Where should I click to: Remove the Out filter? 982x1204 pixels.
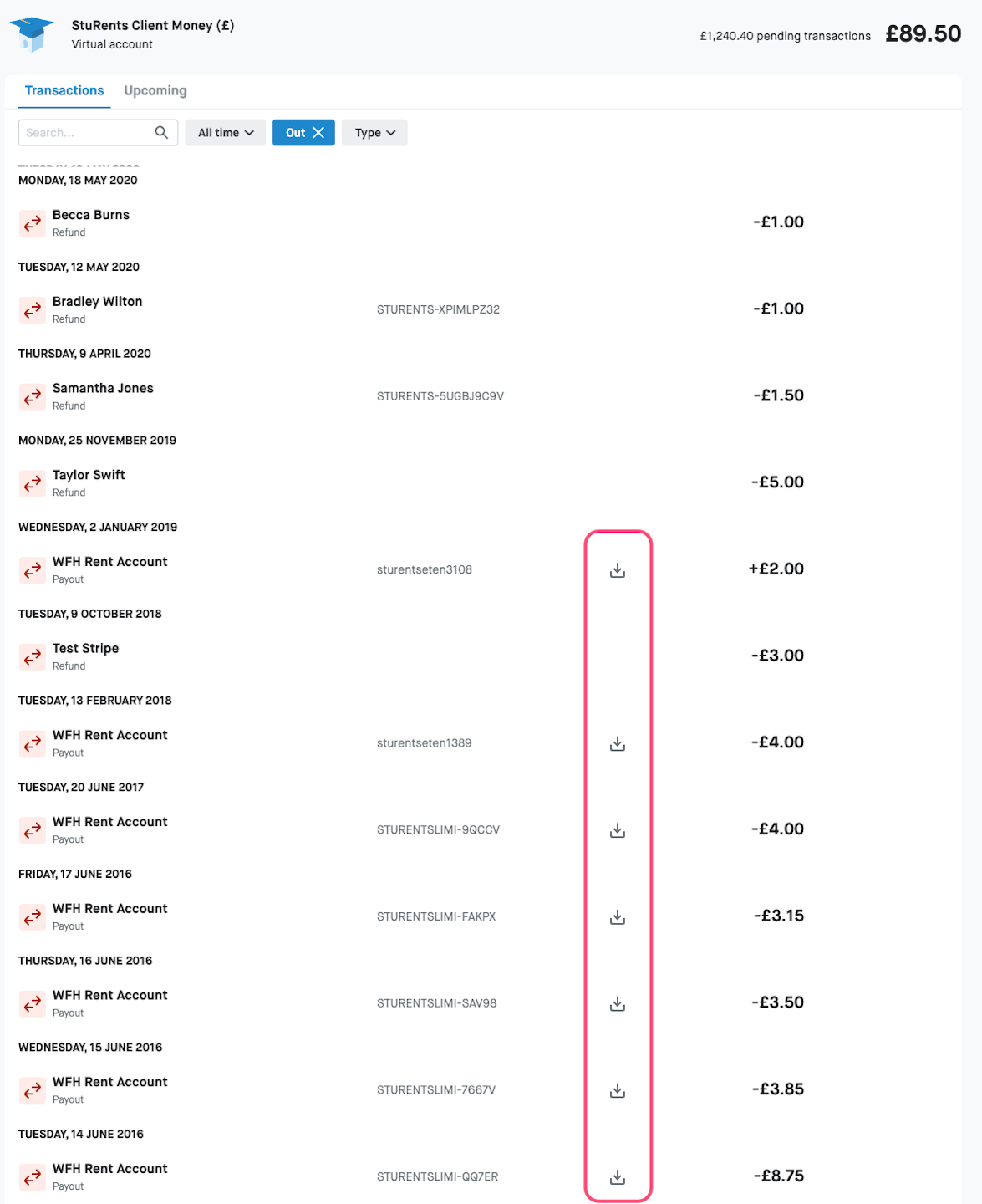(318, 132)
